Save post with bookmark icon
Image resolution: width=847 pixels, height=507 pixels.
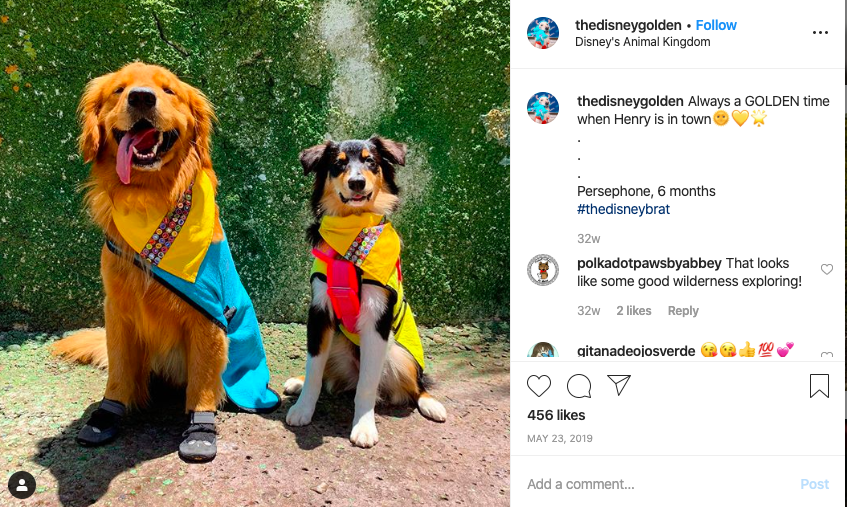coord(819,386)
